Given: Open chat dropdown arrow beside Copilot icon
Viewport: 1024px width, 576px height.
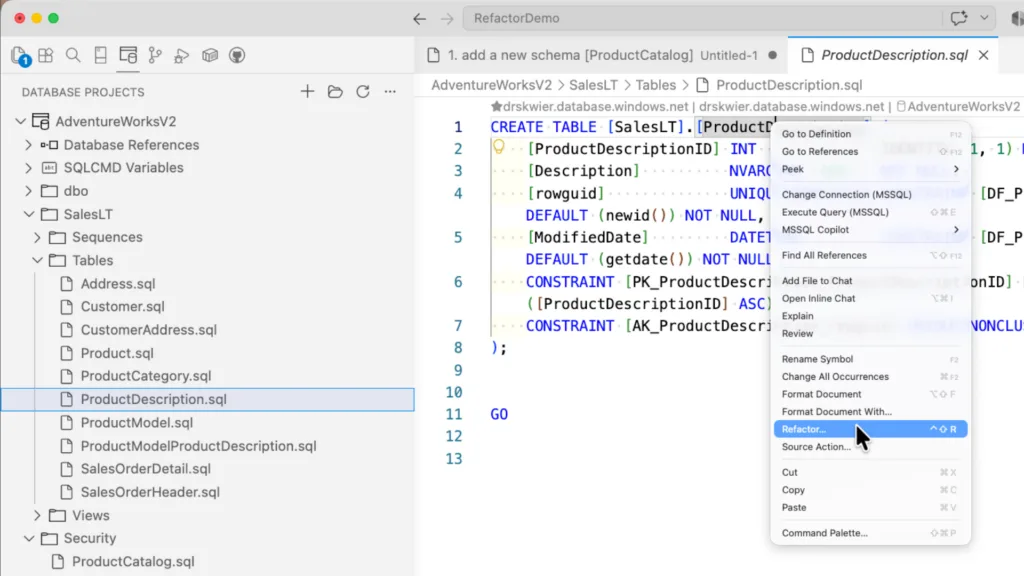Looking at the screenshot, I should (x=984, y=18).
